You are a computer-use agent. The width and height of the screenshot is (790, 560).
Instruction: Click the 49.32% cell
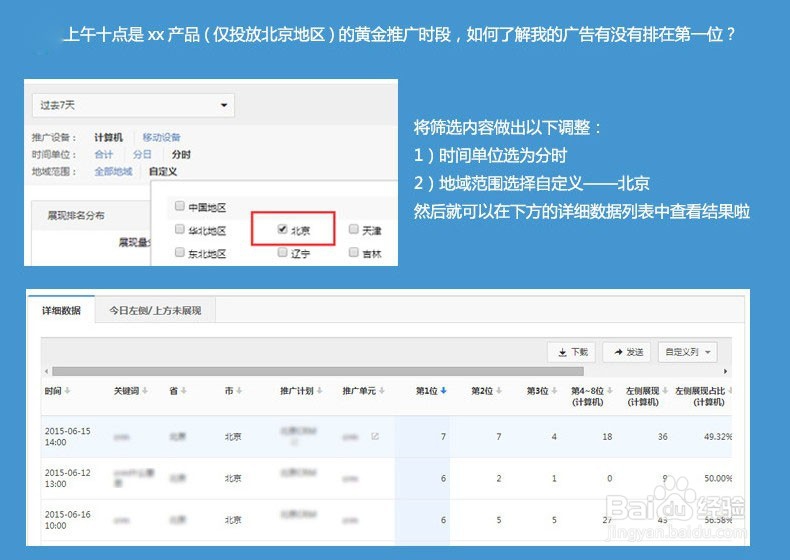[x=718, y=437]
